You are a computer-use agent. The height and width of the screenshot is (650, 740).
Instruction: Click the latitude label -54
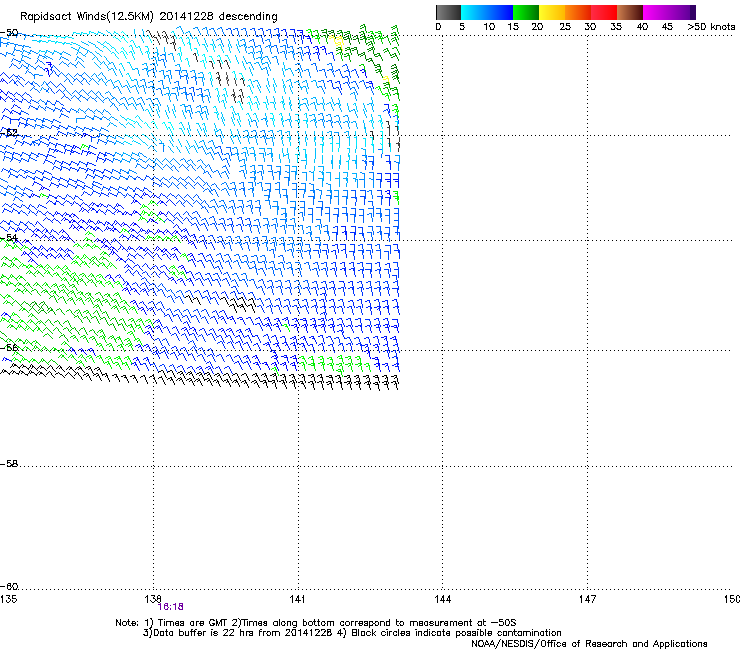point(9,238)
